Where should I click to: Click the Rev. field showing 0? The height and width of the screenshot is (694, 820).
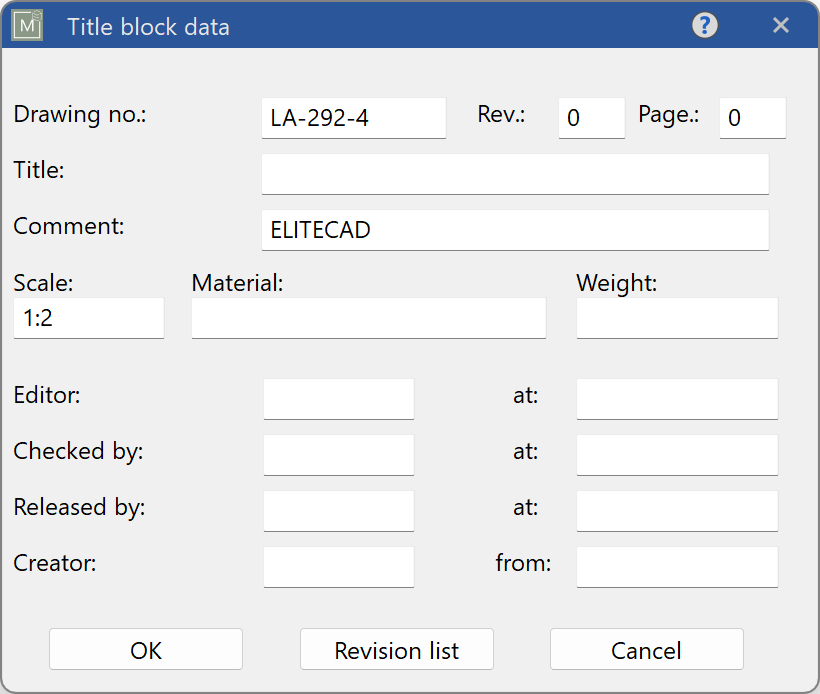[x=591, y=118]
